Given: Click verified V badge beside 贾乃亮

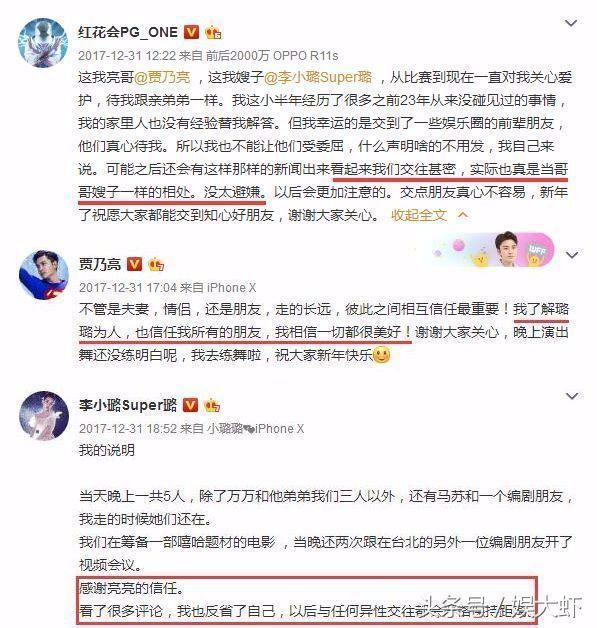Looking at the screenshot, I should tap(134, 264).
